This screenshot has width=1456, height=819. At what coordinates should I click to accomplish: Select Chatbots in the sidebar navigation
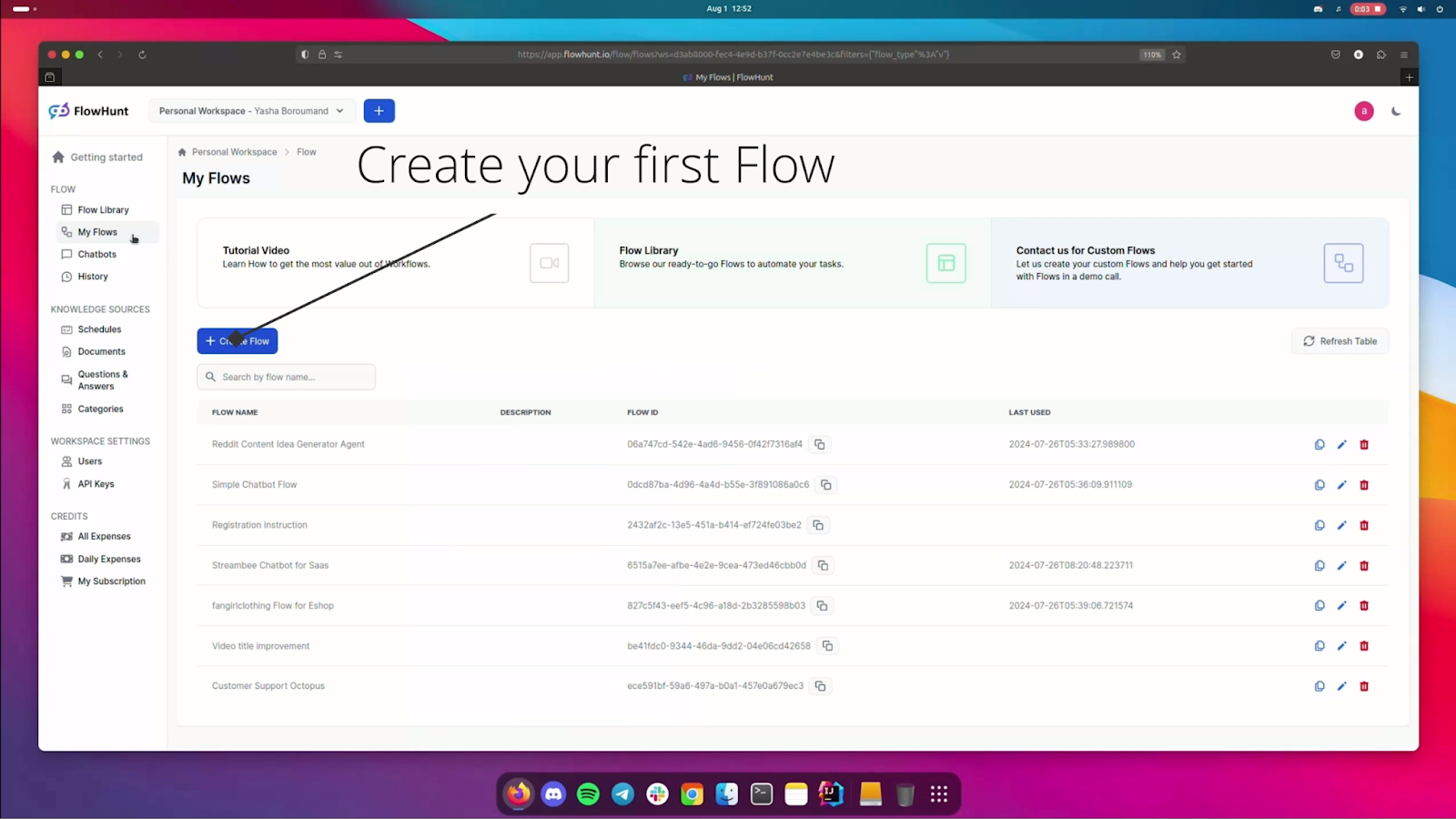[x=96, y=254]
